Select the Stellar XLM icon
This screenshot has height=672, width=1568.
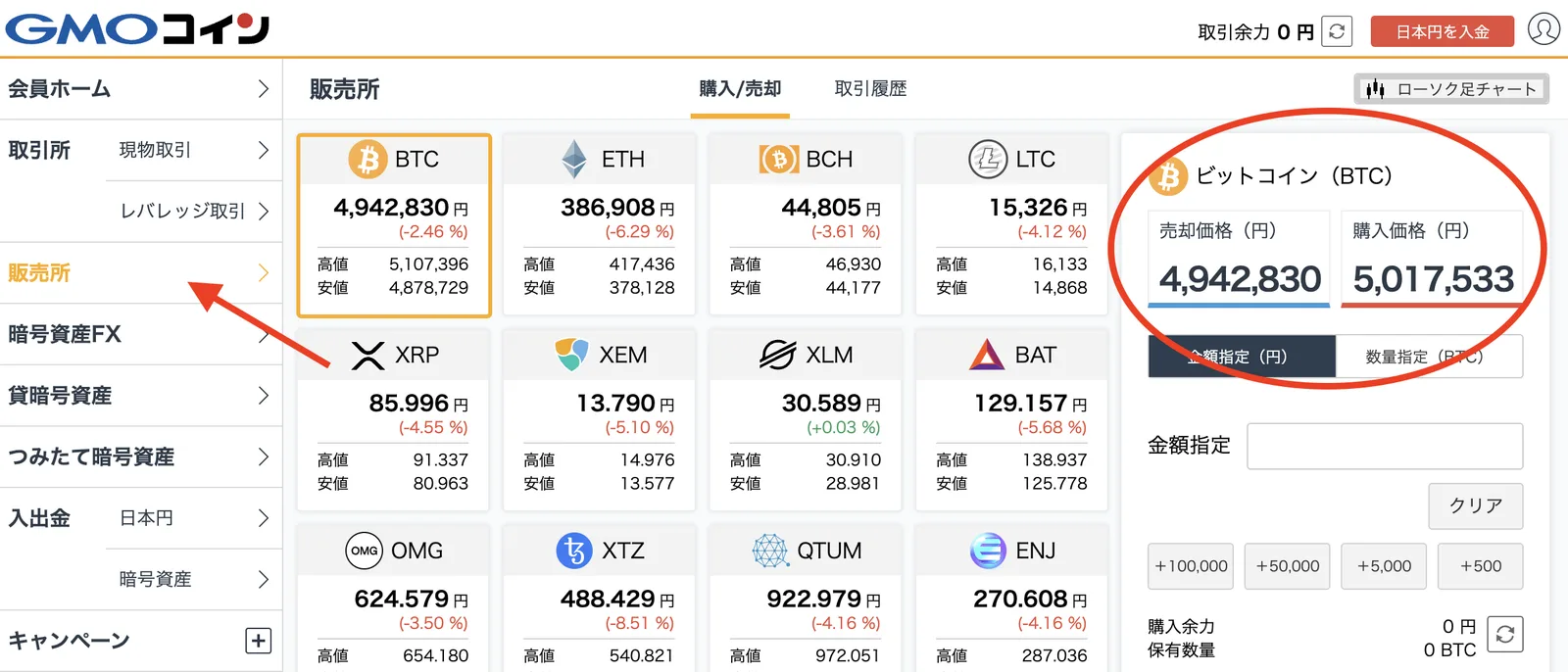(x=777, y=355)
